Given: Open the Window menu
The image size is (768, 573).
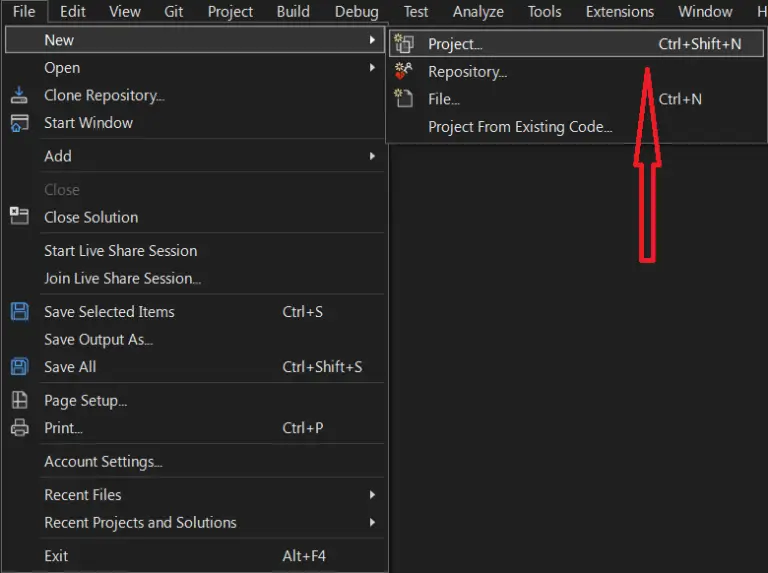Looking at the screenshot, I should (705, 11).
